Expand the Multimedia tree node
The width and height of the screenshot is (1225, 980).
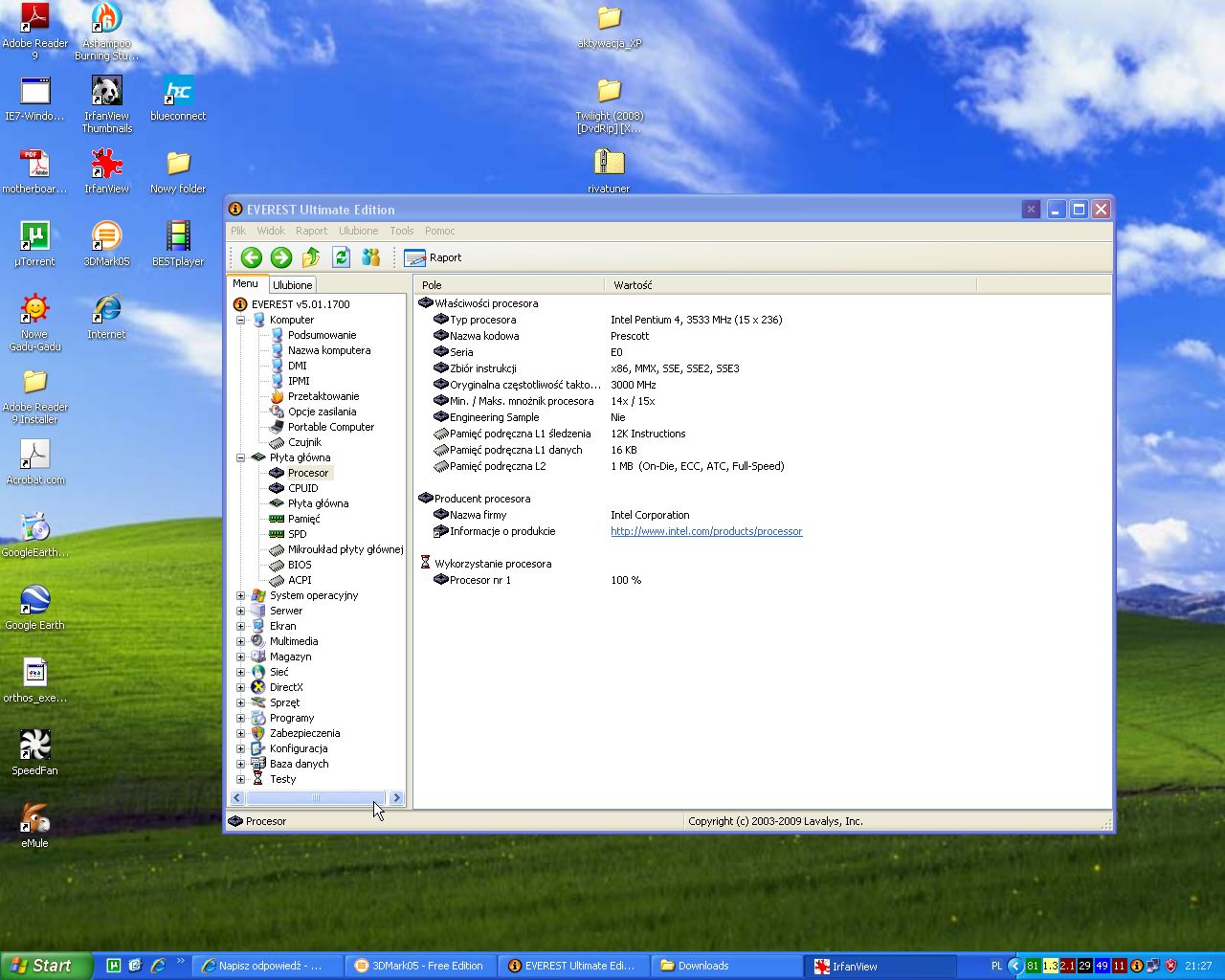241,641
